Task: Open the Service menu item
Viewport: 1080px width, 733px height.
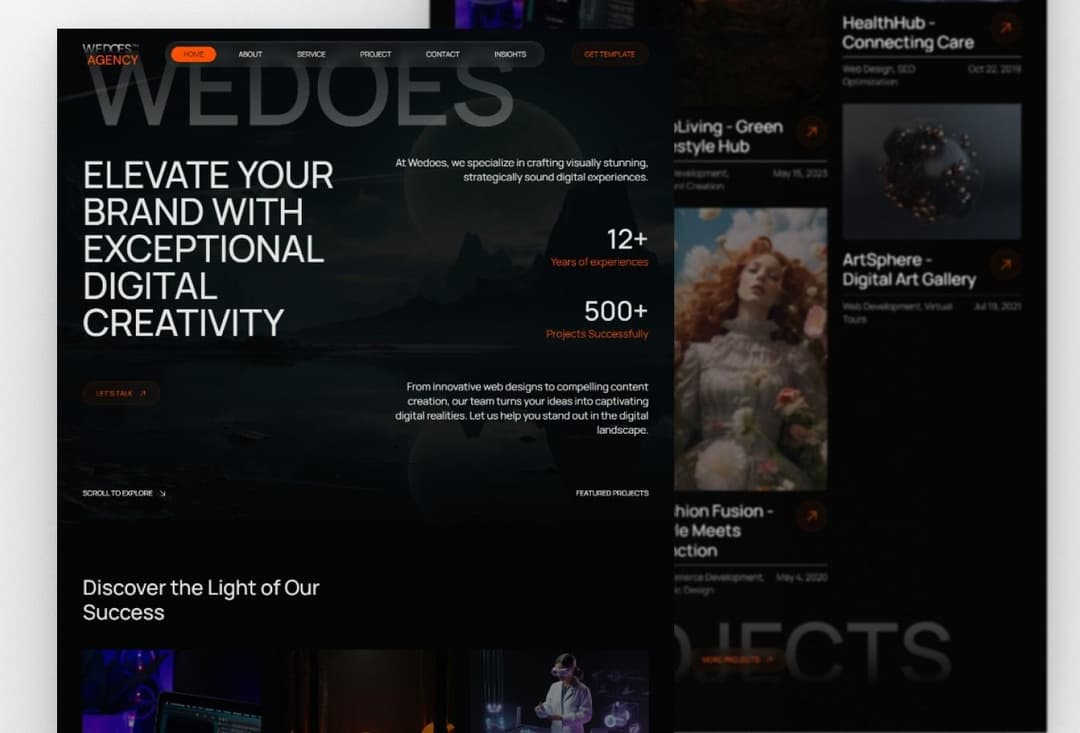Action: 311,54
